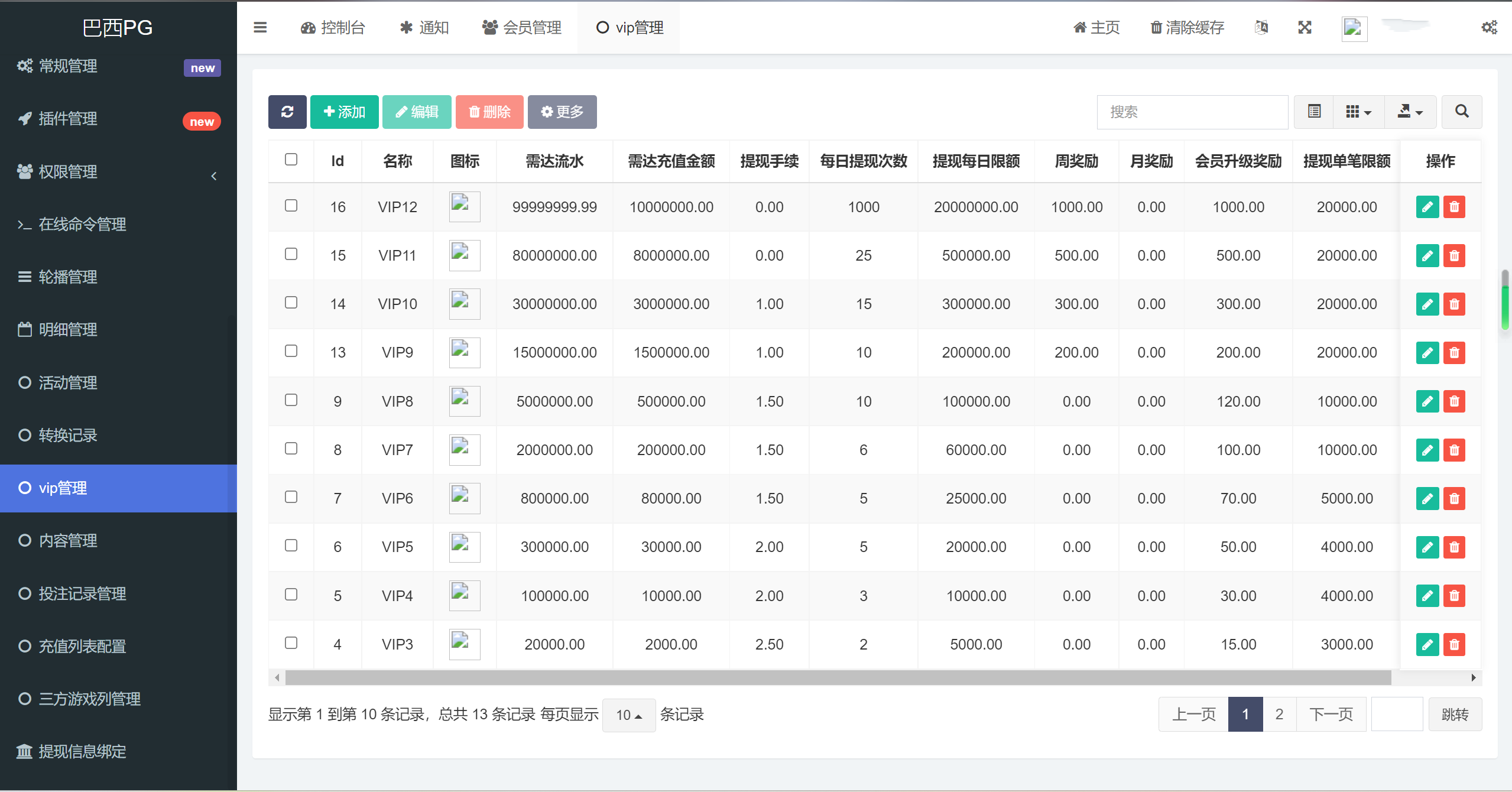Go to page 2 of records
The image size is (1512, 792).
tap(1279, 715)
